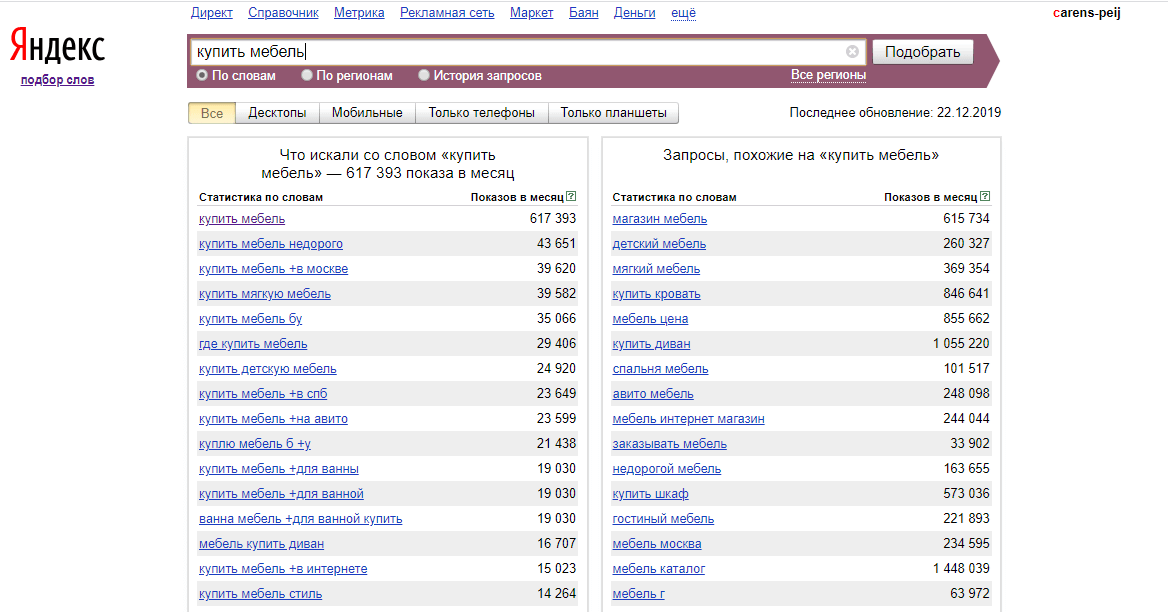The height and width of the screenshot is (612, 1168).
Task: Open 'Баян' in top navigation
Action: [583, 13]
